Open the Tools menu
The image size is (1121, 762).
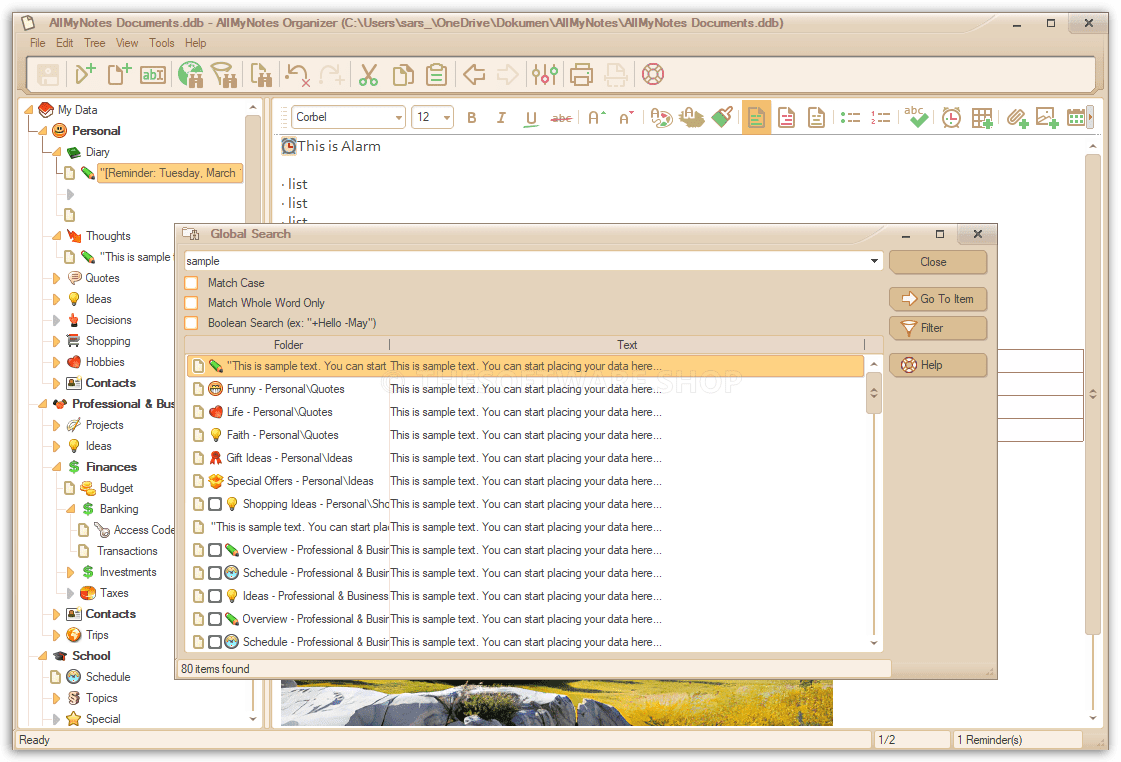tap(162, 43)
